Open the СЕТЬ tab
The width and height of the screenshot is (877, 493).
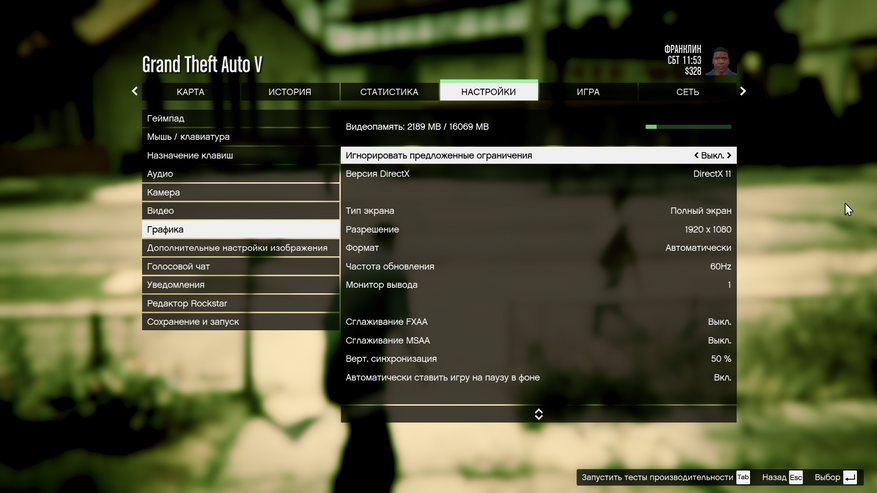point(687,92)
